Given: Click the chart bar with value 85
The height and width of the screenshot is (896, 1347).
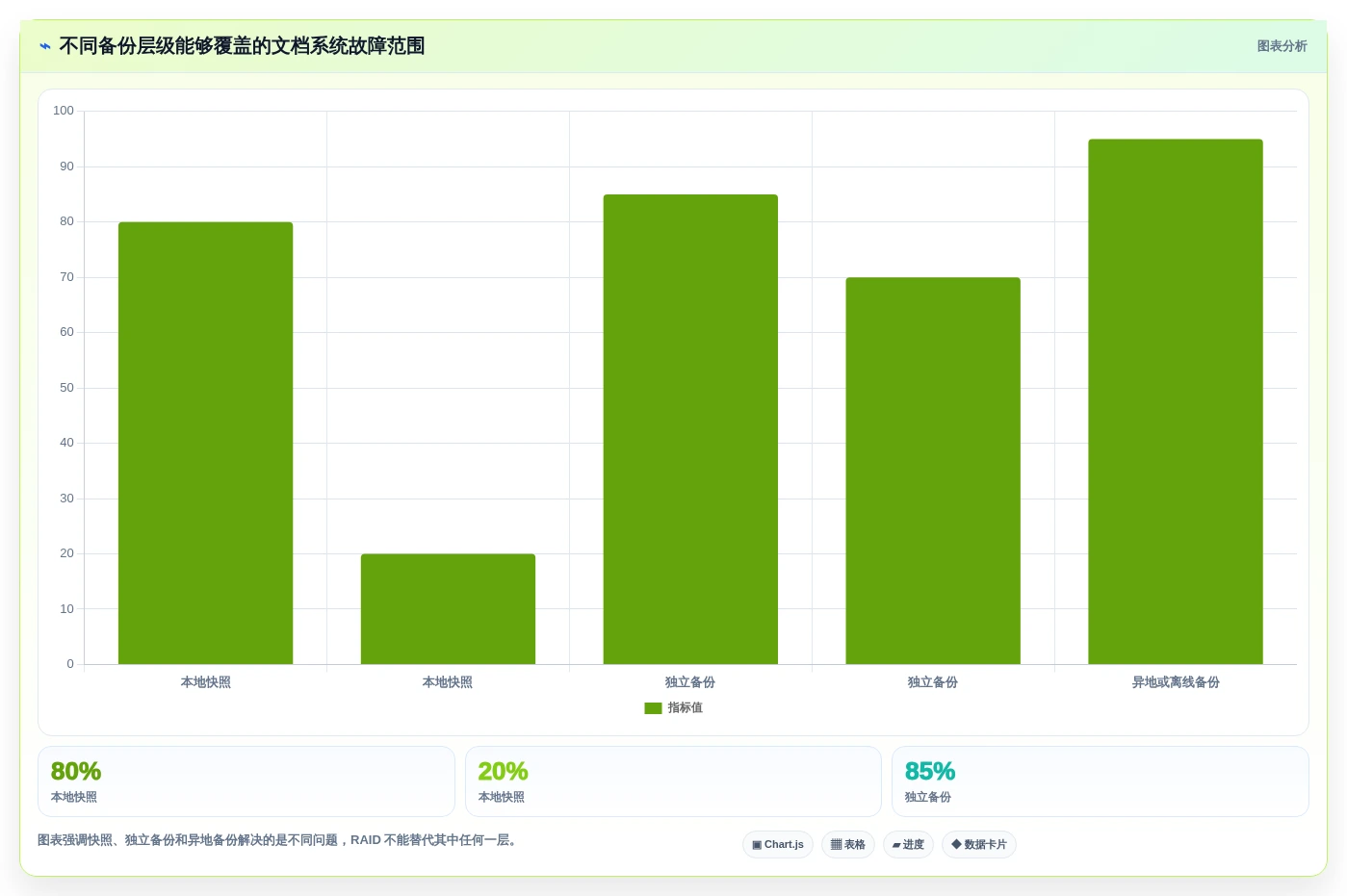Looking at the screenshot, I should 690,429.
